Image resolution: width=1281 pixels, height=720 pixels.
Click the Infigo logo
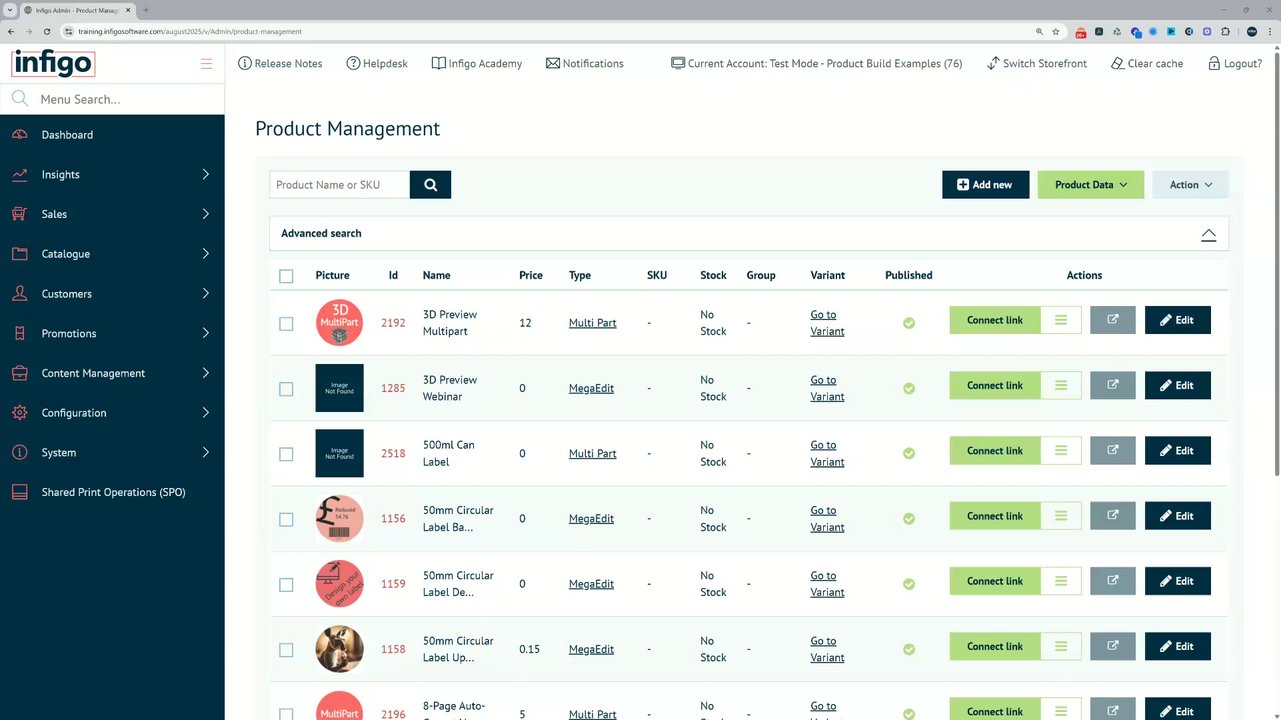(53, 63)
